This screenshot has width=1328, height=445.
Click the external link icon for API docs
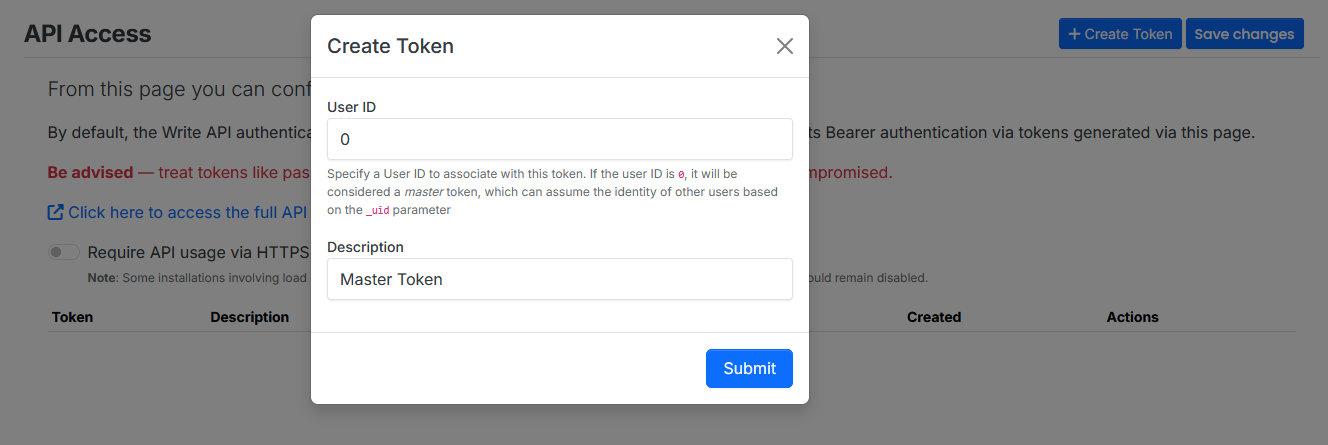coord(56,212)
